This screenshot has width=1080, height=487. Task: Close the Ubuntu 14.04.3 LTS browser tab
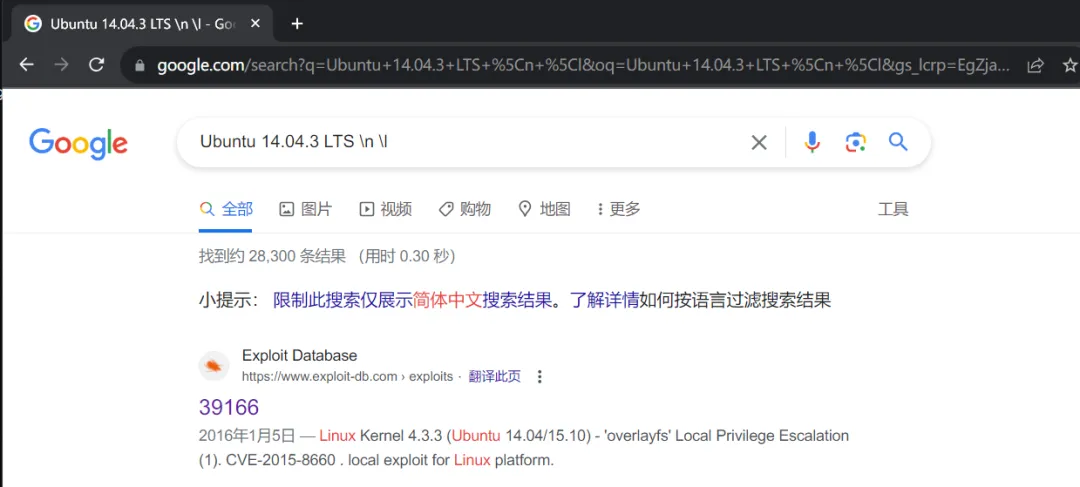pos(256,23)
